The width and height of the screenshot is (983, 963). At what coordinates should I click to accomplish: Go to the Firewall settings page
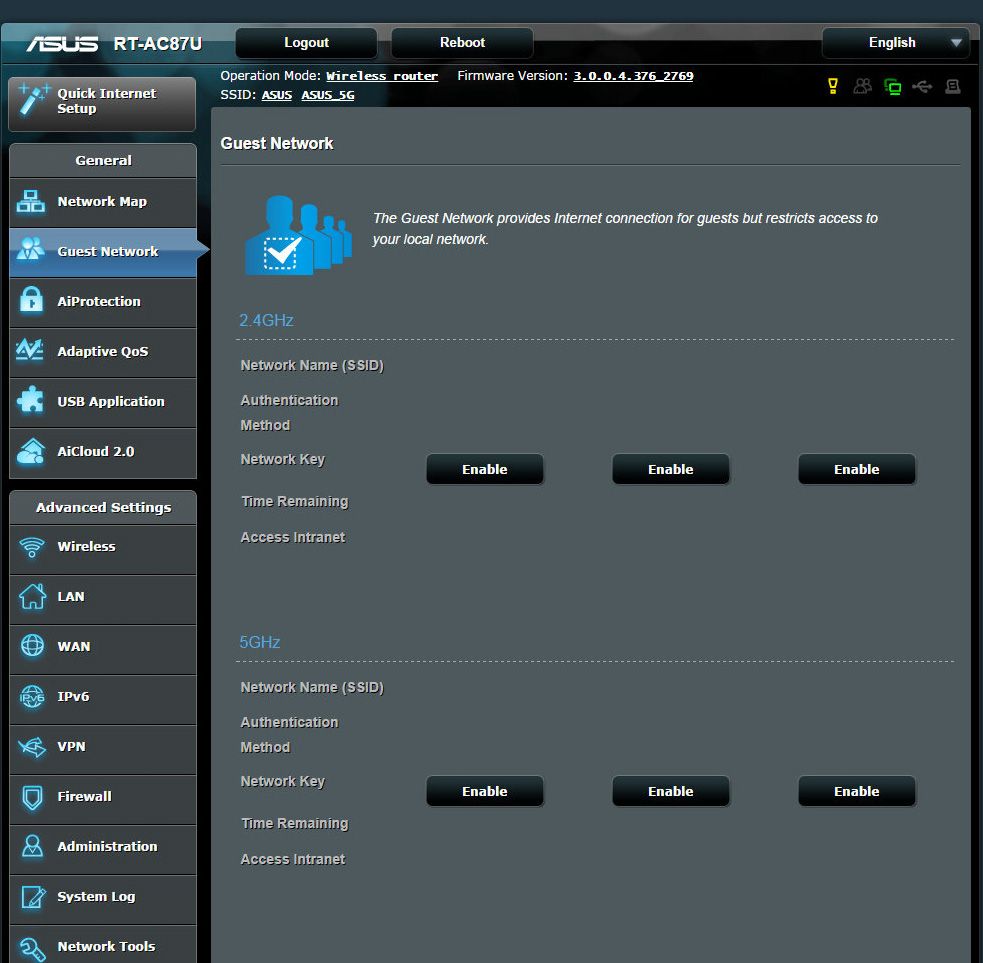tap(85, 797)
